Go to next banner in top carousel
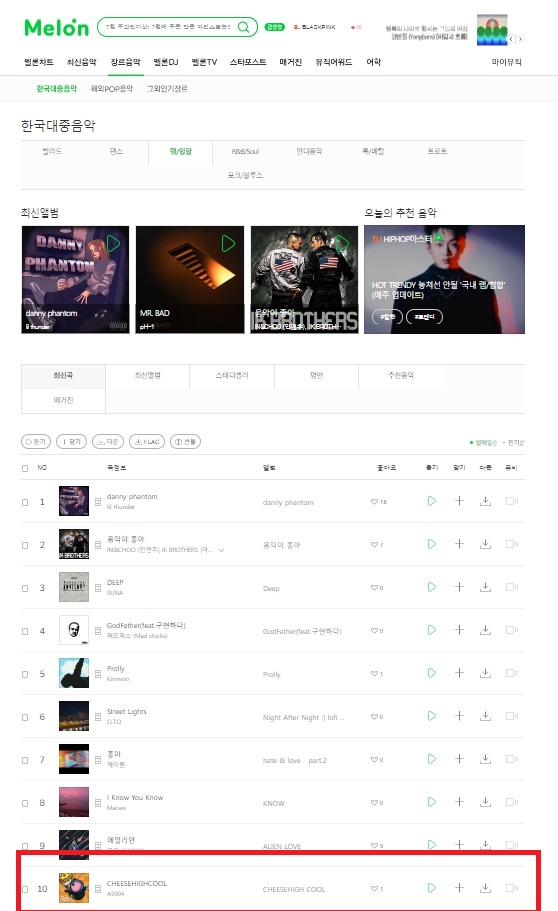Image resolution: width=558 pixels, height=911 pixels. point(521,39)
